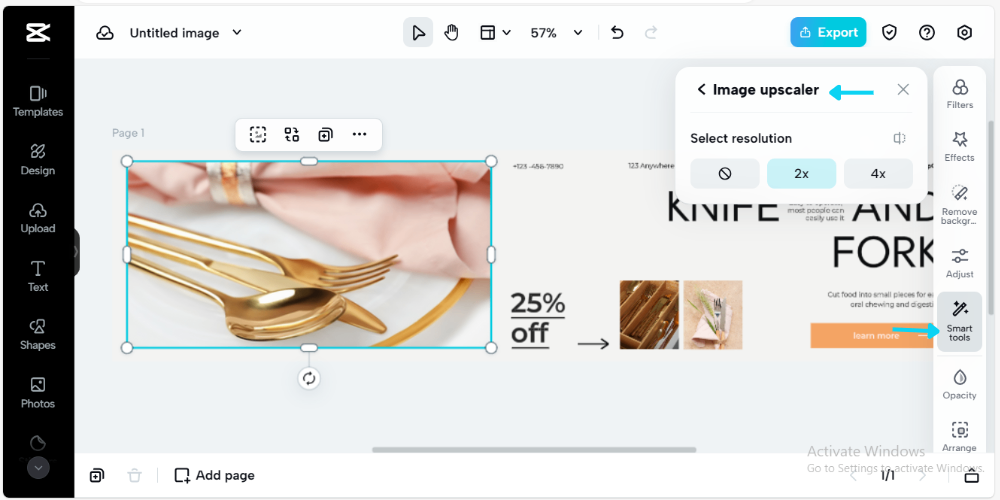Select the gold cutlery image on canvas
This screenshot has width=1000, height=500.
tap(309, 254)
